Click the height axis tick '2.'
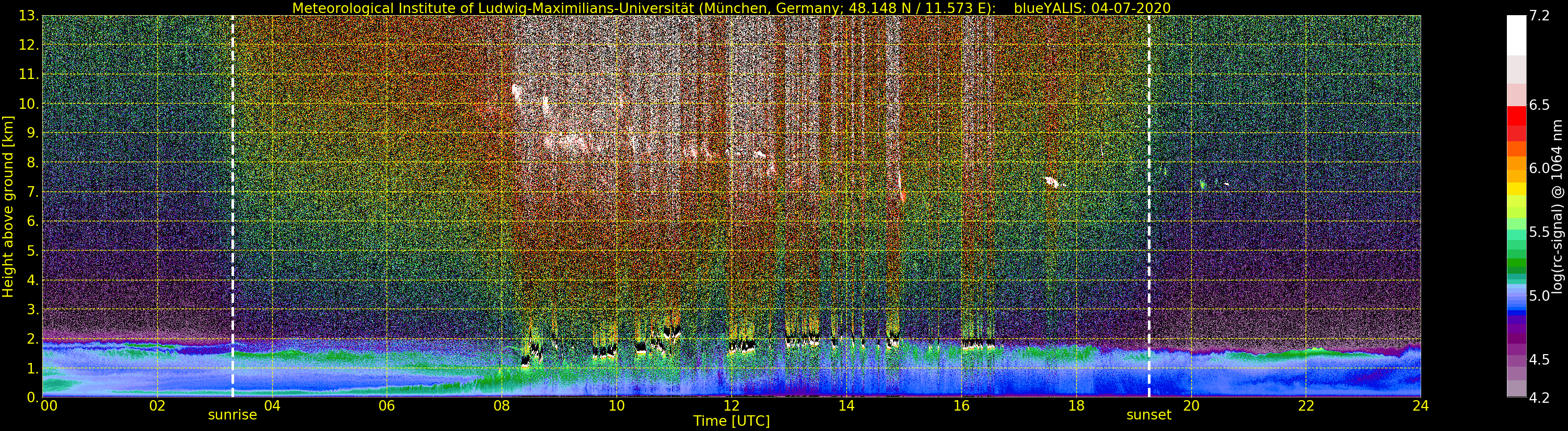 pos(33,338)
